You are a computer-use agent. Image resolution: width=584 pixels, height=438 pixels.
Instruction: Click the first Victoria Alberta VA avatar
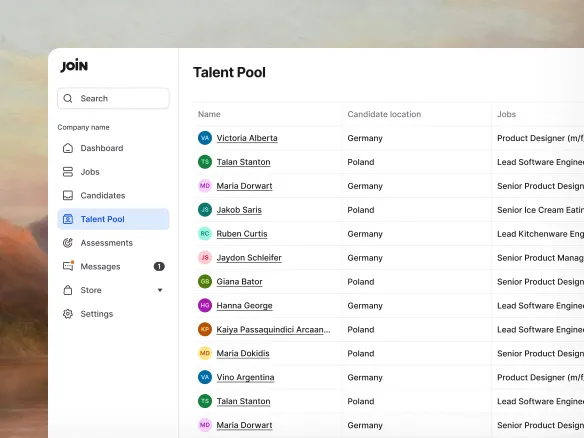pos(205,138)
